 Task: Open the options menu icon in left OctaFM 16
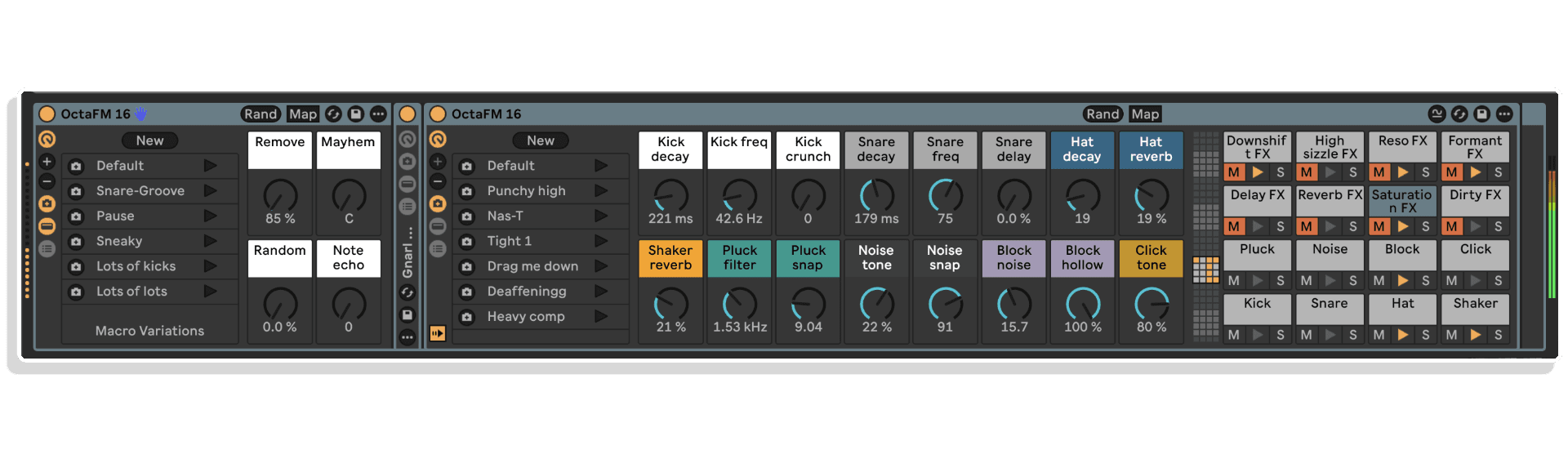(x=378, y=114)
